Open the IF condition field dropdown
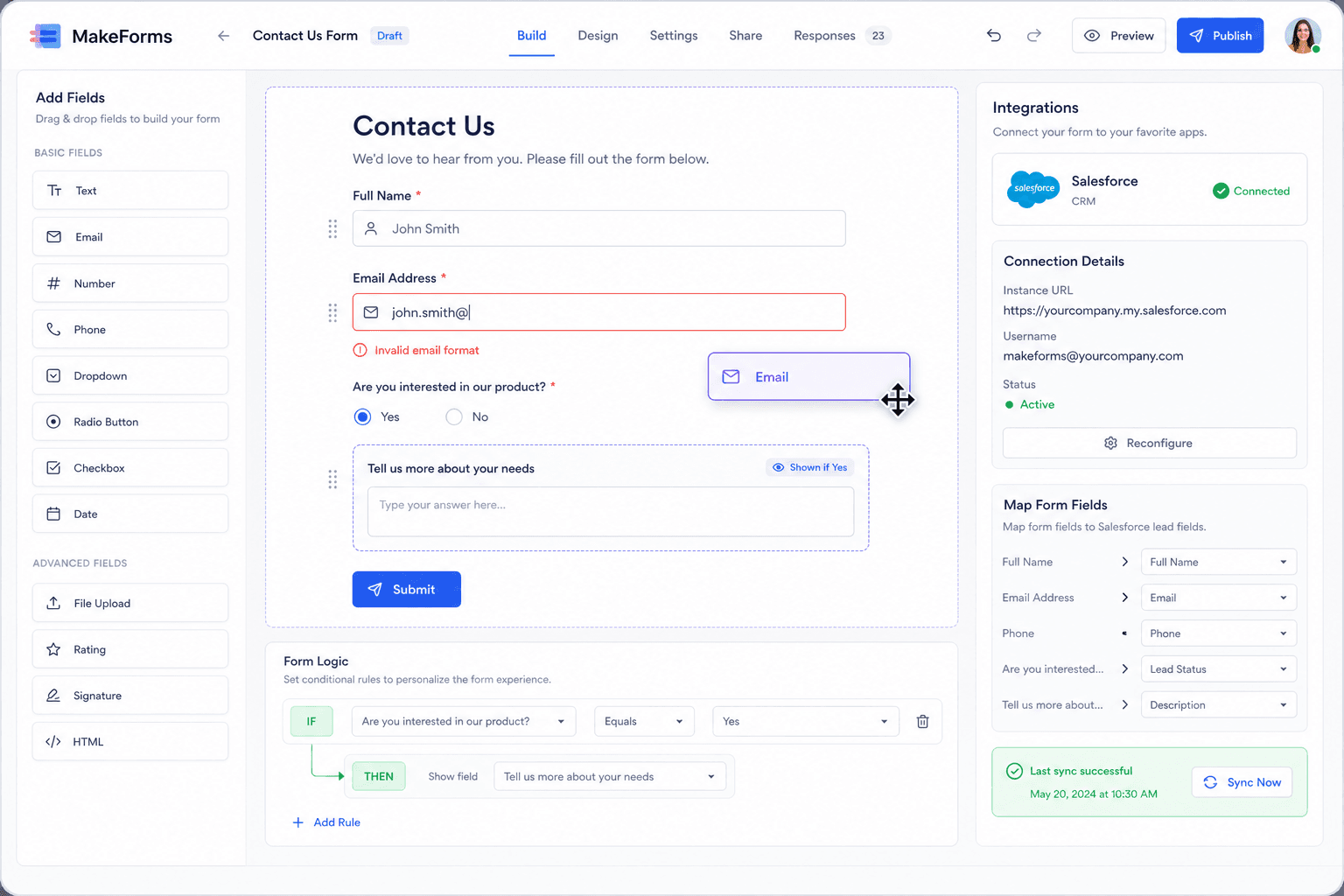Viewport: 1344px width, 896px height. pos(464,722)
